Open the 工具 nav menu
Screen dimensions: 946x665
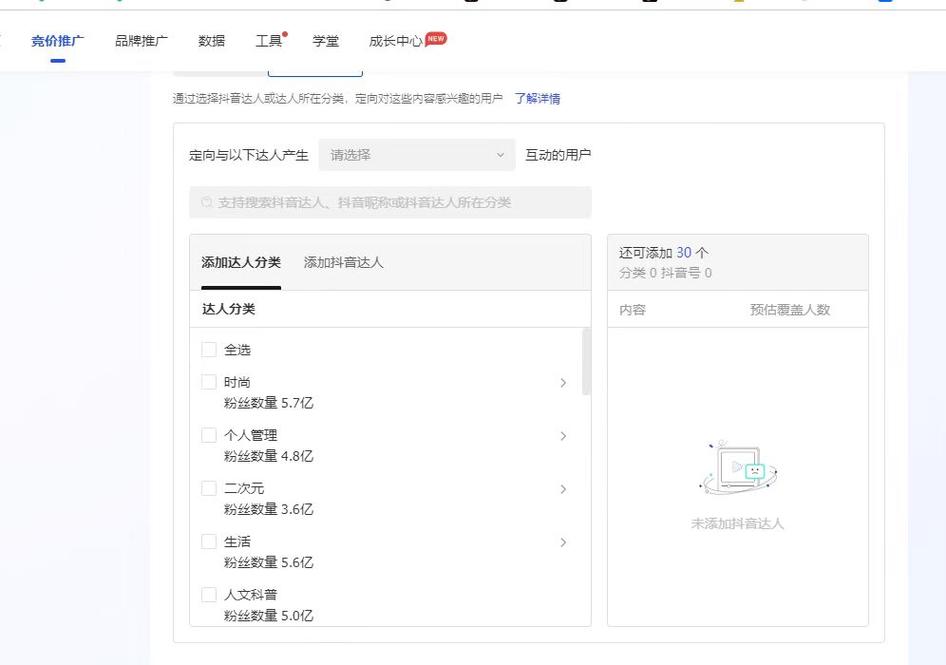[x=268, y=41]
